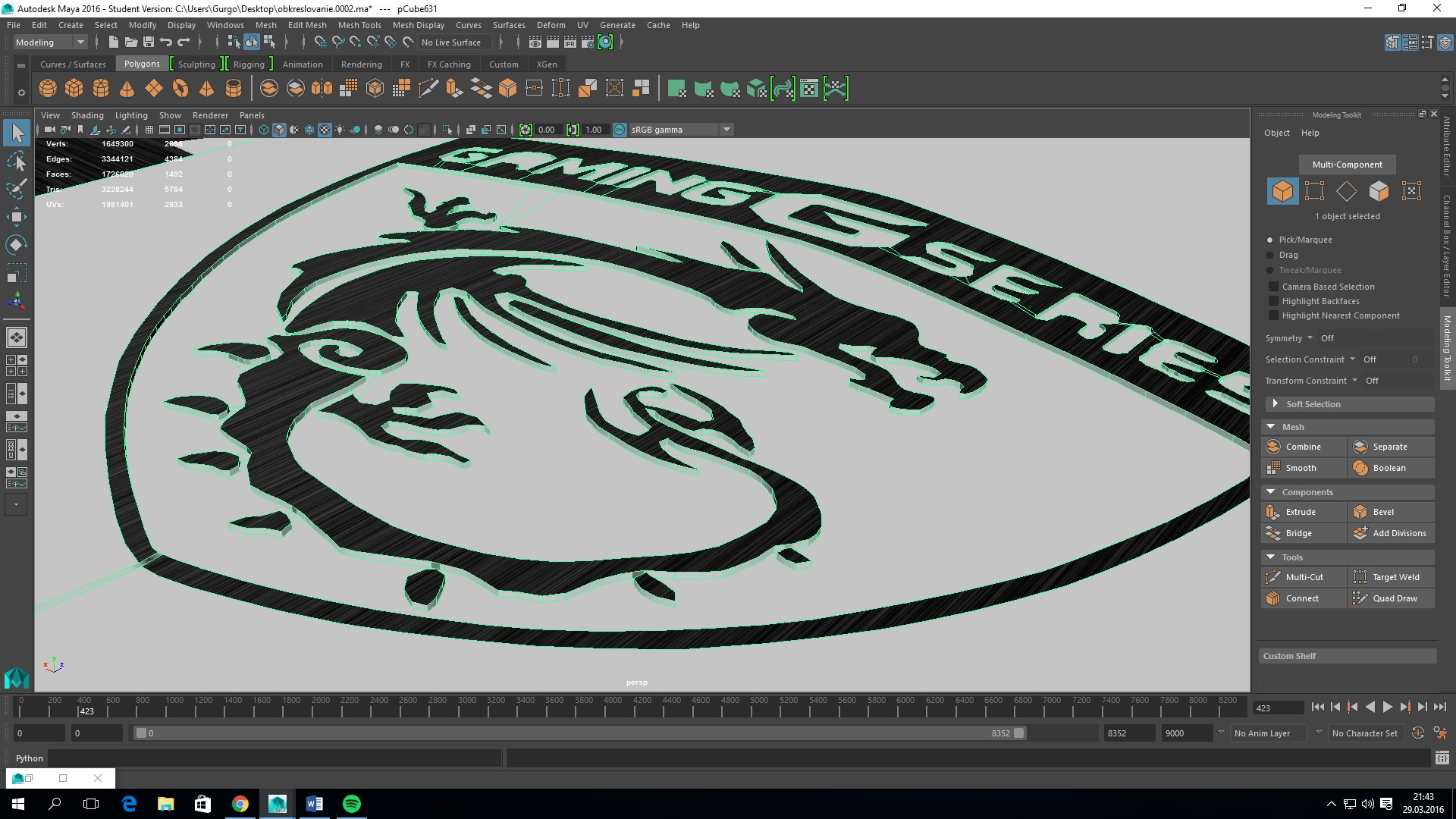Viewport: 1456px width, 819px height.
Task: Select Object selection mode cube icon
Action: pos(1282,191)
